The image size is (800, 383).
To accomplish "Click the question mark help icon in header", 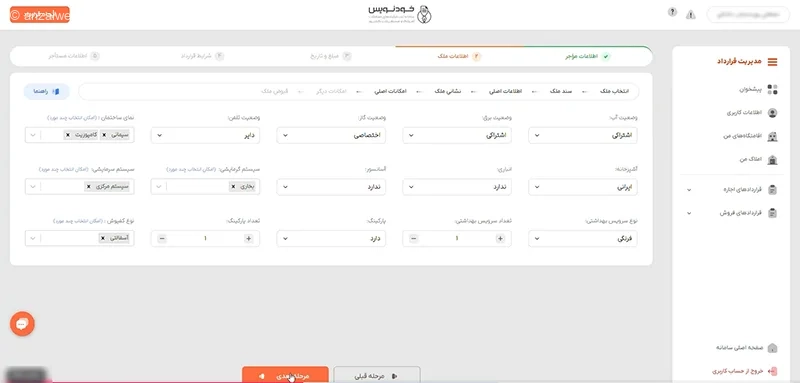I will pos(672,13).
